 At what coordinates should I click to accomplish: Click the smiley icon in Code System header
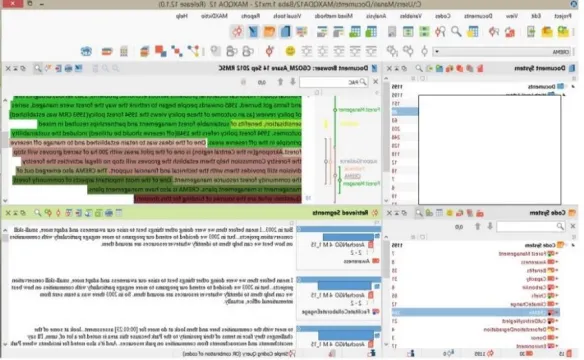pos(450,213)
